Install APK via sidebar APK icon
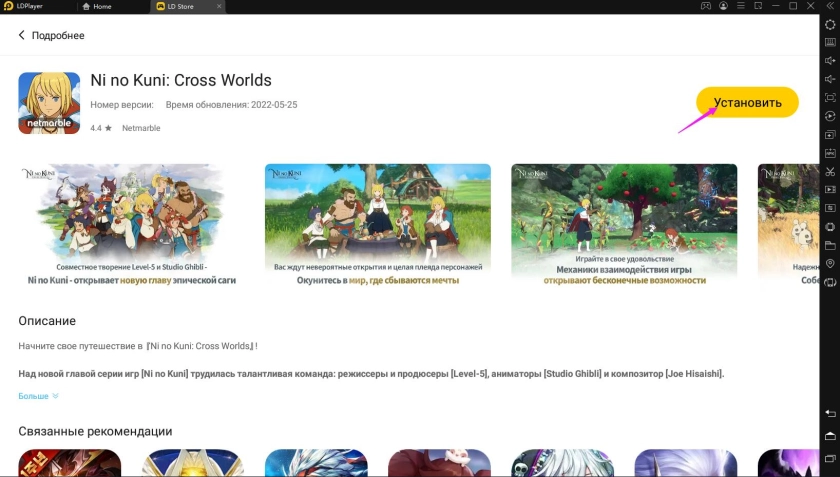The height and width of the screenshot is (477, 840). [x=830, y=153]
